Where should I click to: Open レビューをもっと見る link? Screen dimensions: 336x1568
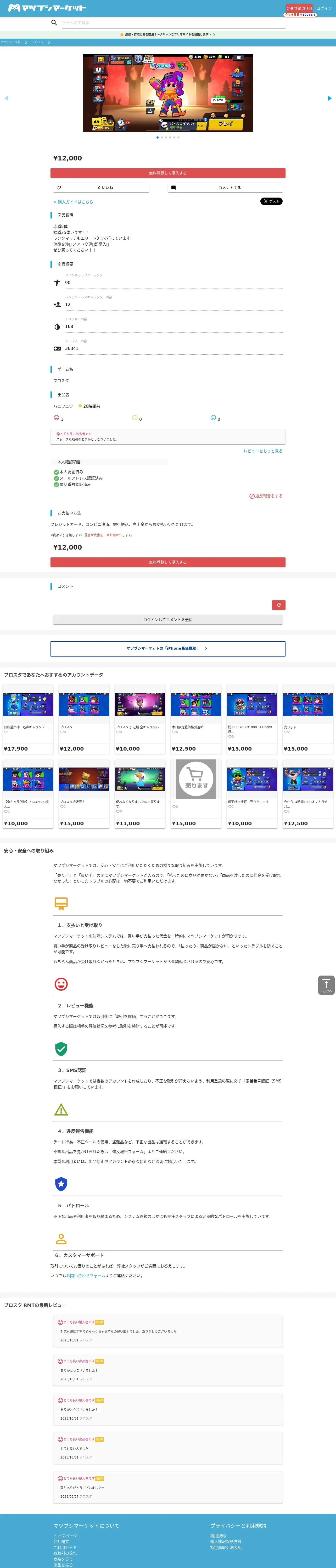pyautogui.click(x=263, y=451)
